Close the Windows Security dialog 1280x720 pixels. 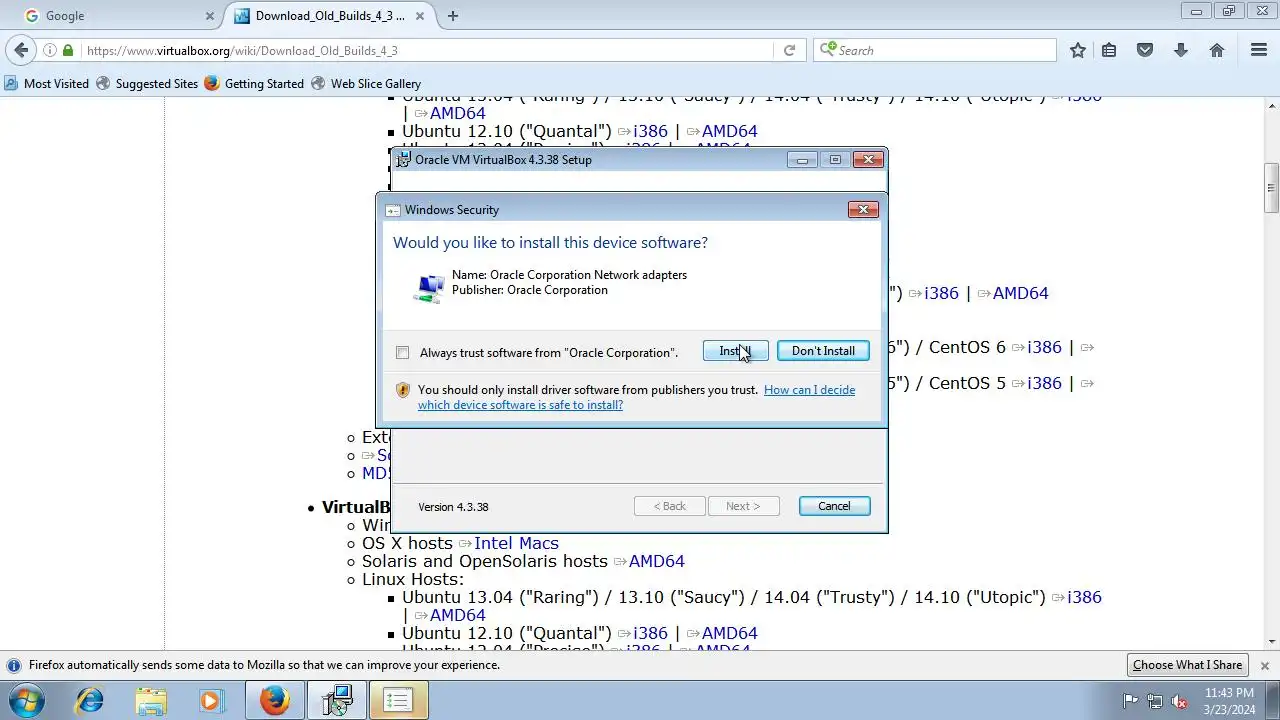[863, 209]
